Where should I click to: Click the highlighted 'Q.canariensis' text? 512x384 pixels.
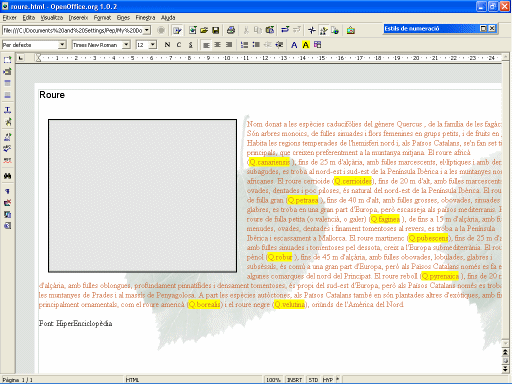[270, 162]
